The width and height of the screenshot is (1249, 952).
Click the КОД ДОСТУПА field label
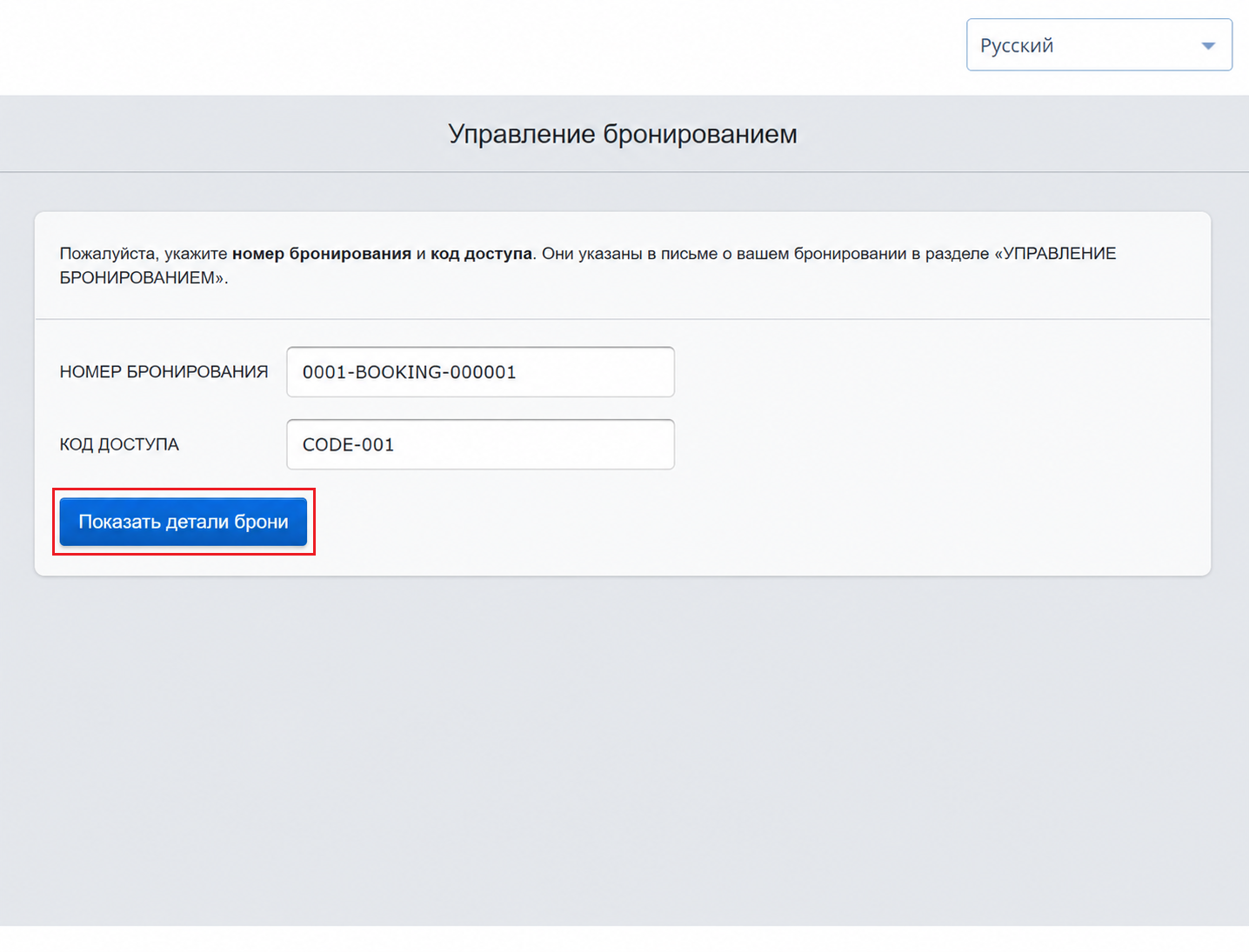[x=119, y=444]
